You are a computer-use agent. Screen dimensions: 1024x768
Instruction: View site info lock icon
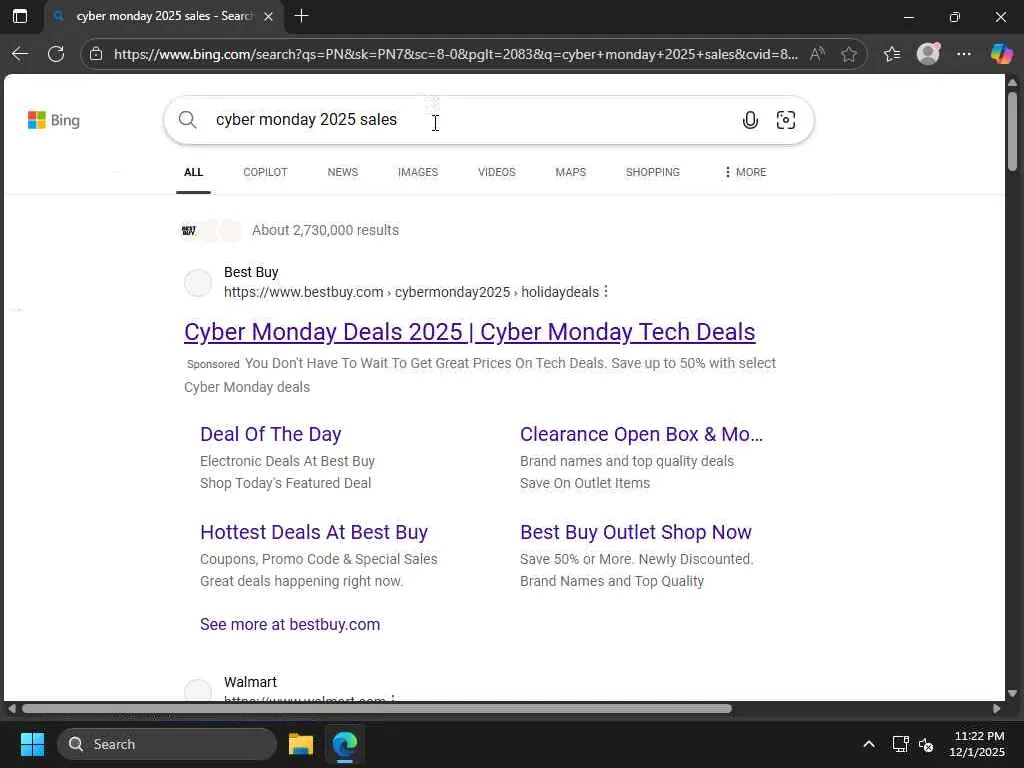pos(96,54)
